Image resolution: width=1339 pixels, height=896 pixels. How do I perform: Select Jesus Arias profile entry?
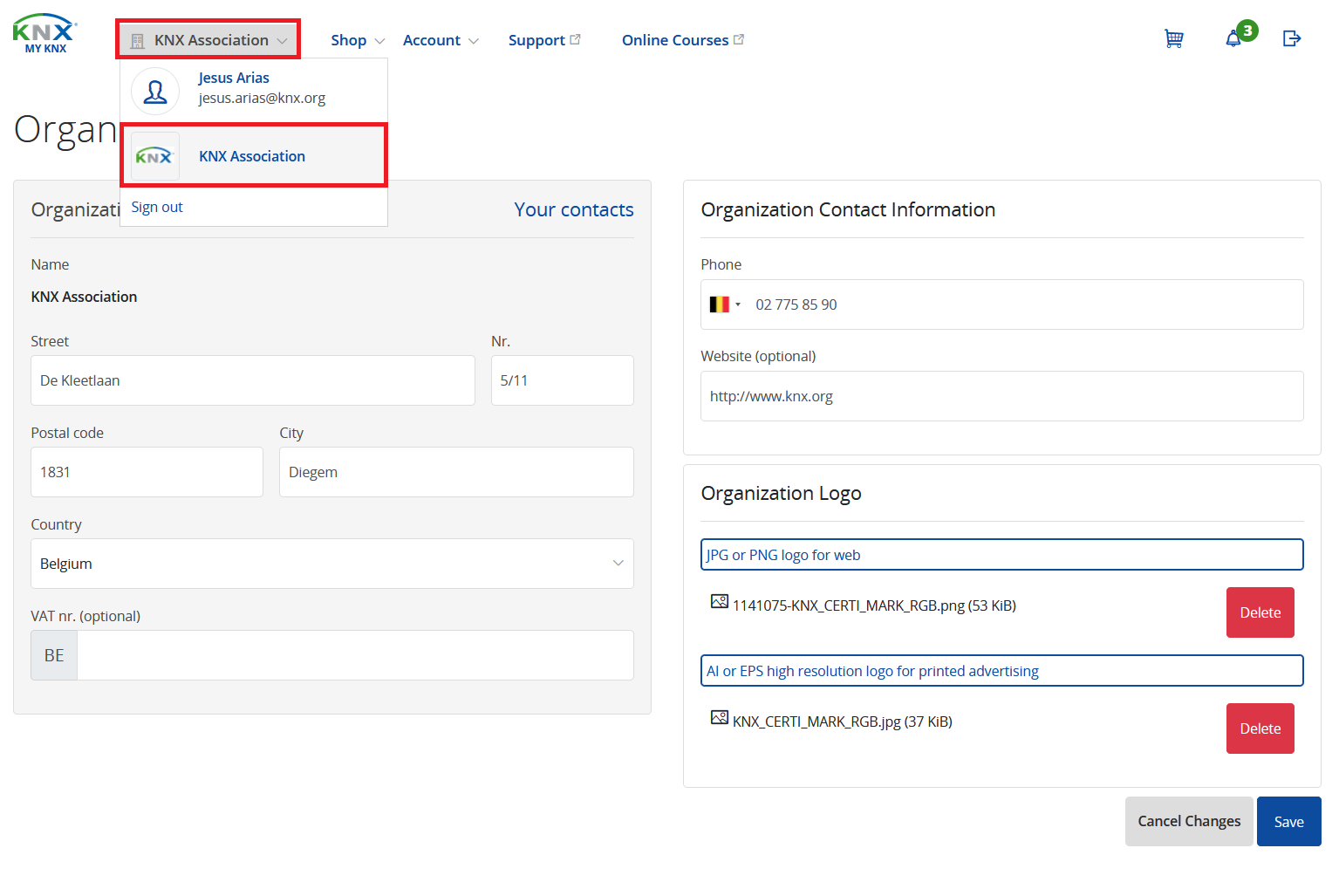coord(254,91)
